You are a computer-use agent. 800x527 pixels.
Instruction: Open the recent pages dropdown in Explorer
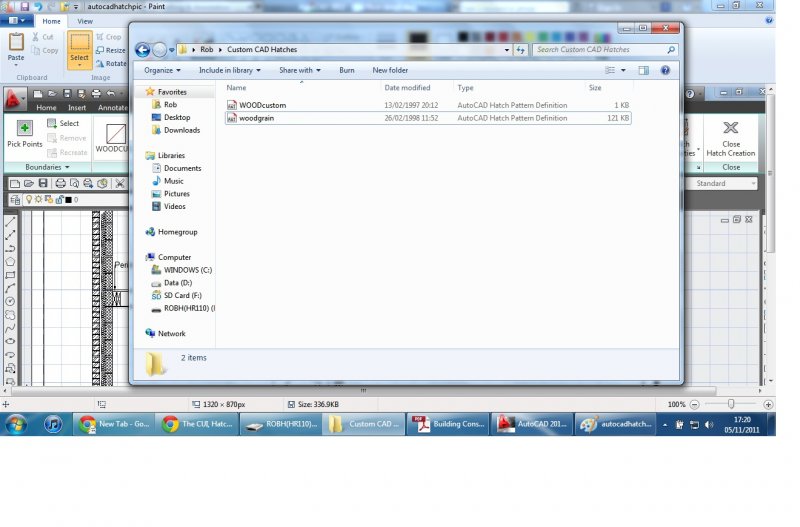(171, 50)
